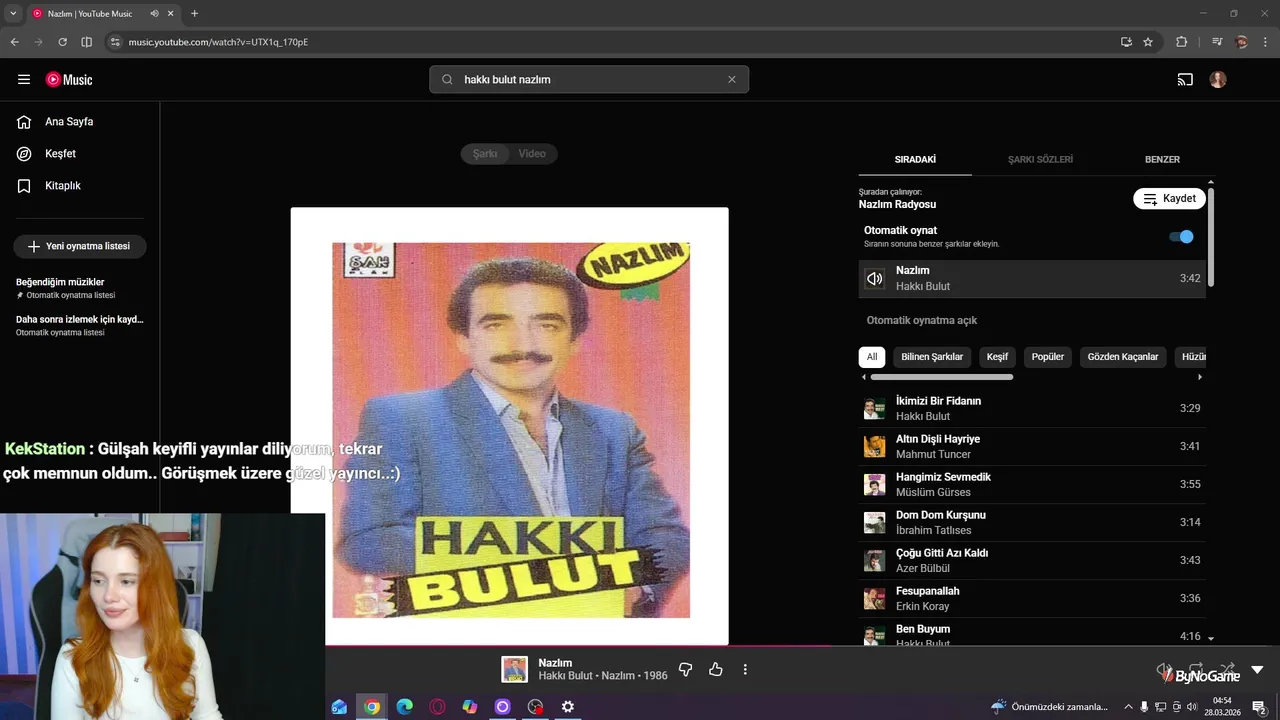The width and height of the screenshot is (1280, 720).
Task: Open the cast to device icon
Action: (x=1185, y=80)
